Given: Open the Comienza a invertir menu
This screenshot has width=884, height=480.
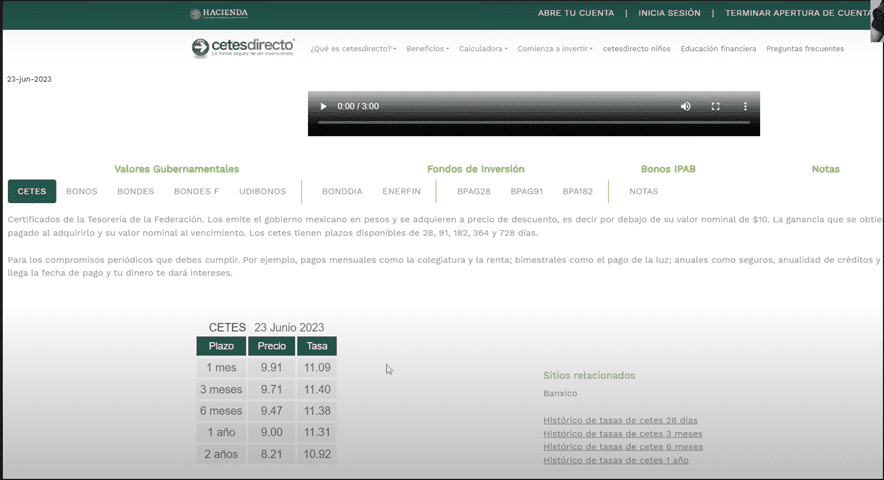Looking at the screenshot, I should (554, 49).
